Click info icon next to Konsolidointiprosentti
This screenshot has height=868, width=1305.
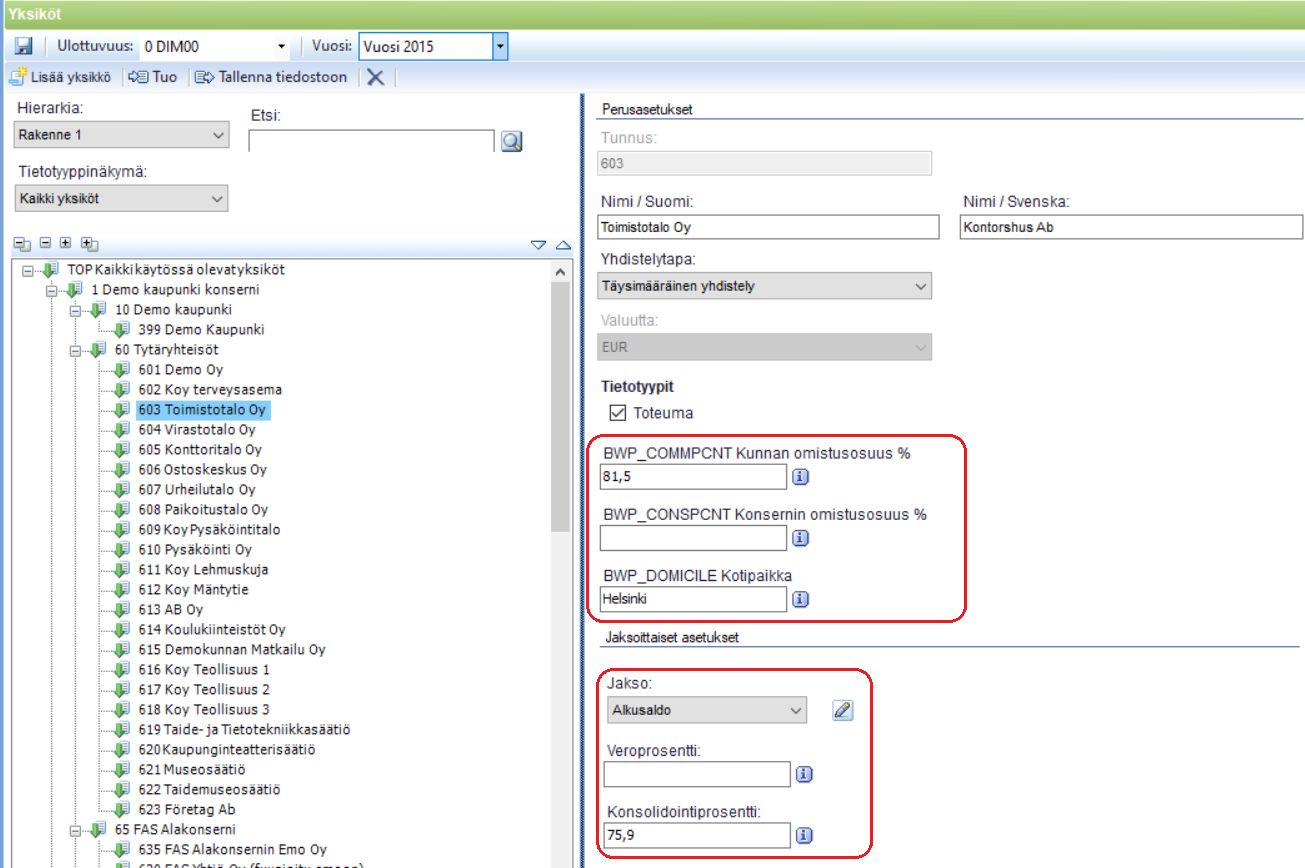[803, 836]
